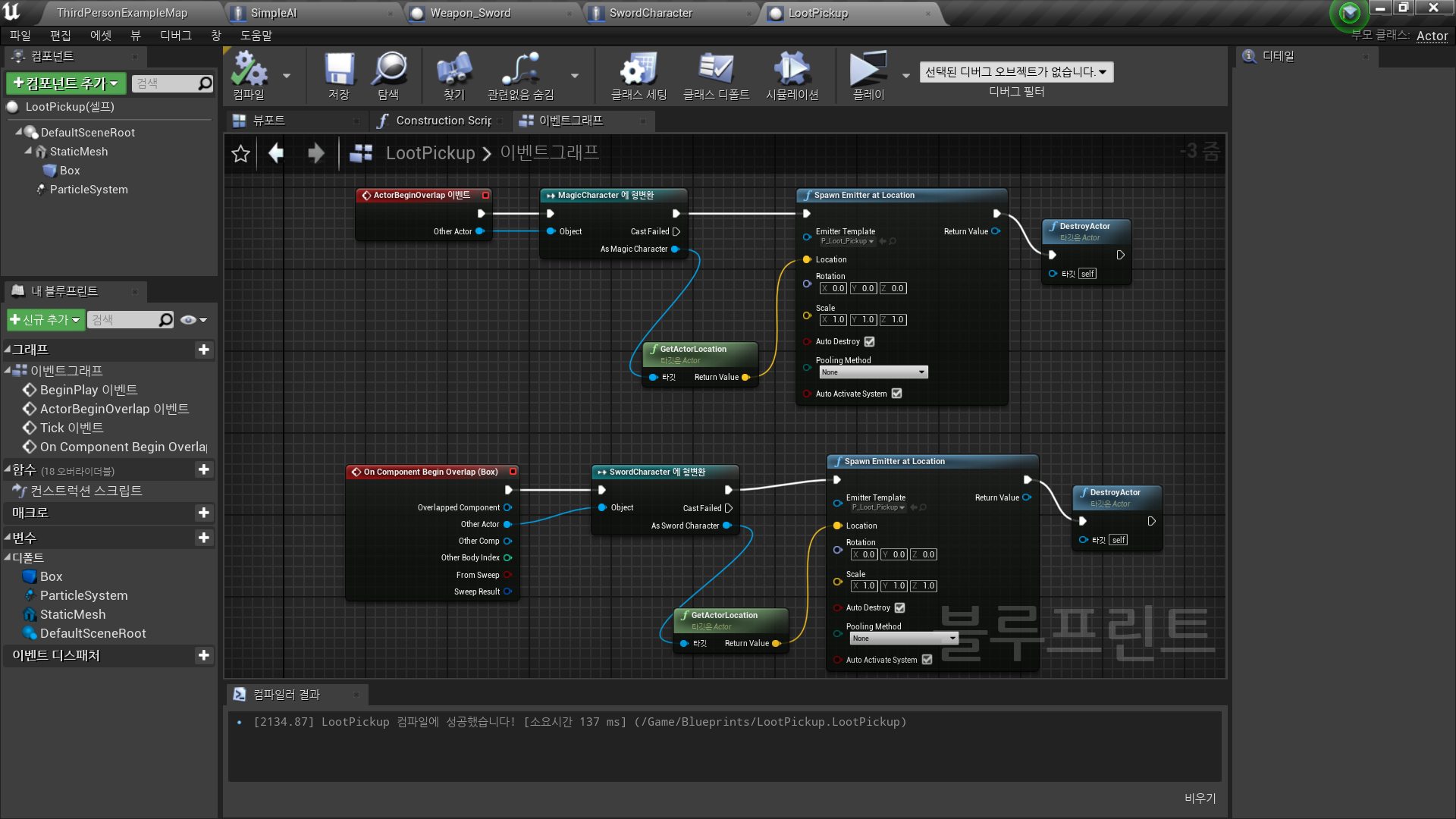Viewport: 1456px width, 819px height.
Task: Open Pooling Method dropdown on upper Spawn Emitter
Action: (873, 372)
